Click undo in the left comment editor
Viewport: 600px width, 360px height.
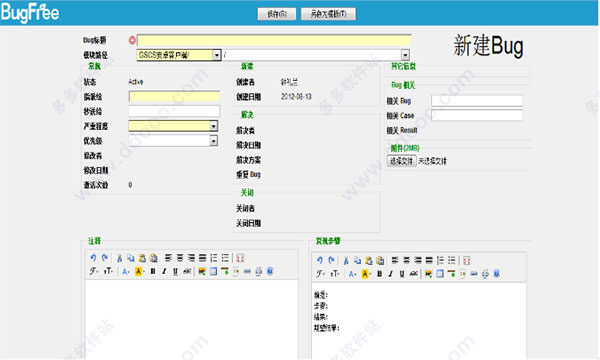(x=93, y=258)
